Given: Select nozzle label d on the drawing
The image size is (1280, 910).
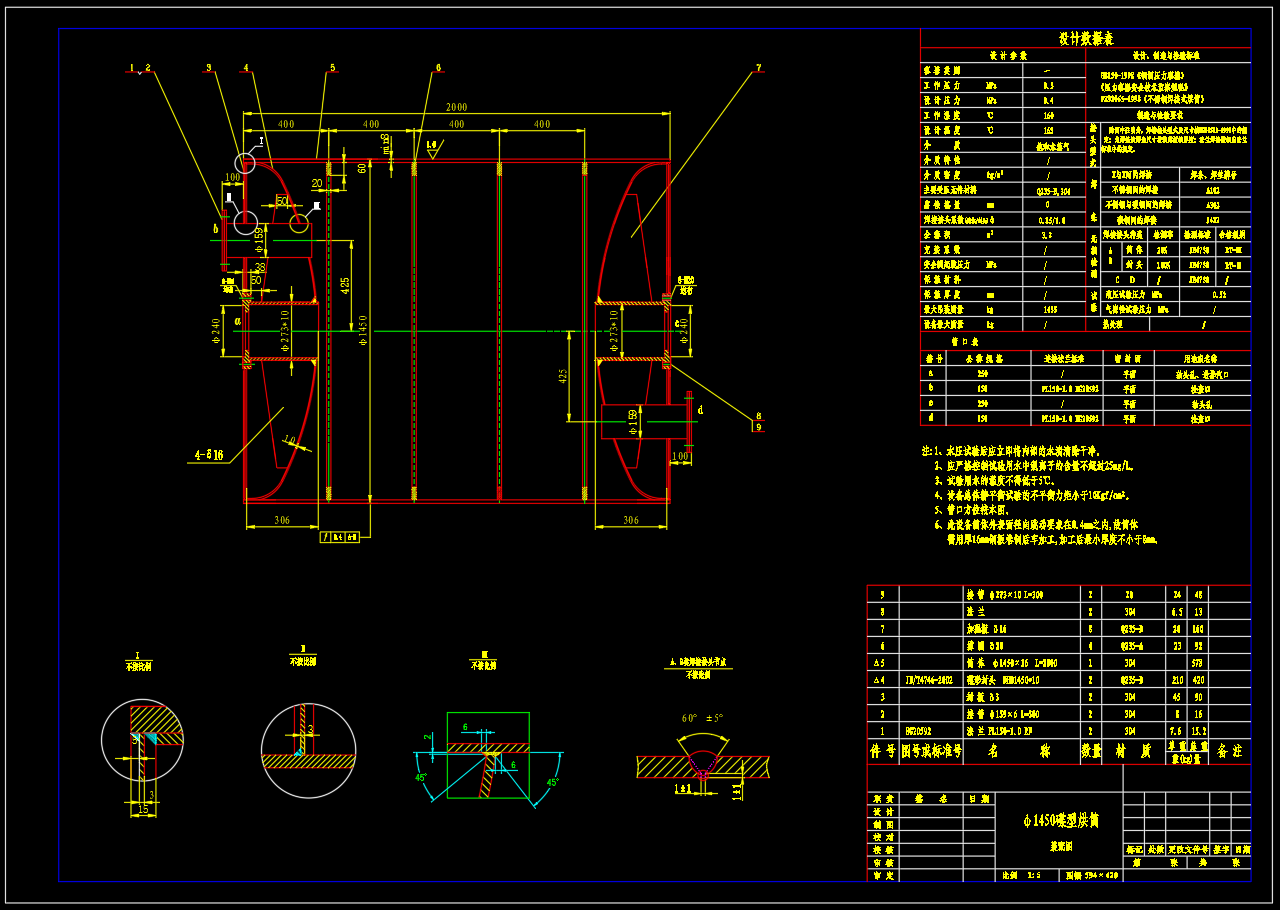Looking at the screenshot, I should click(700, 409).
